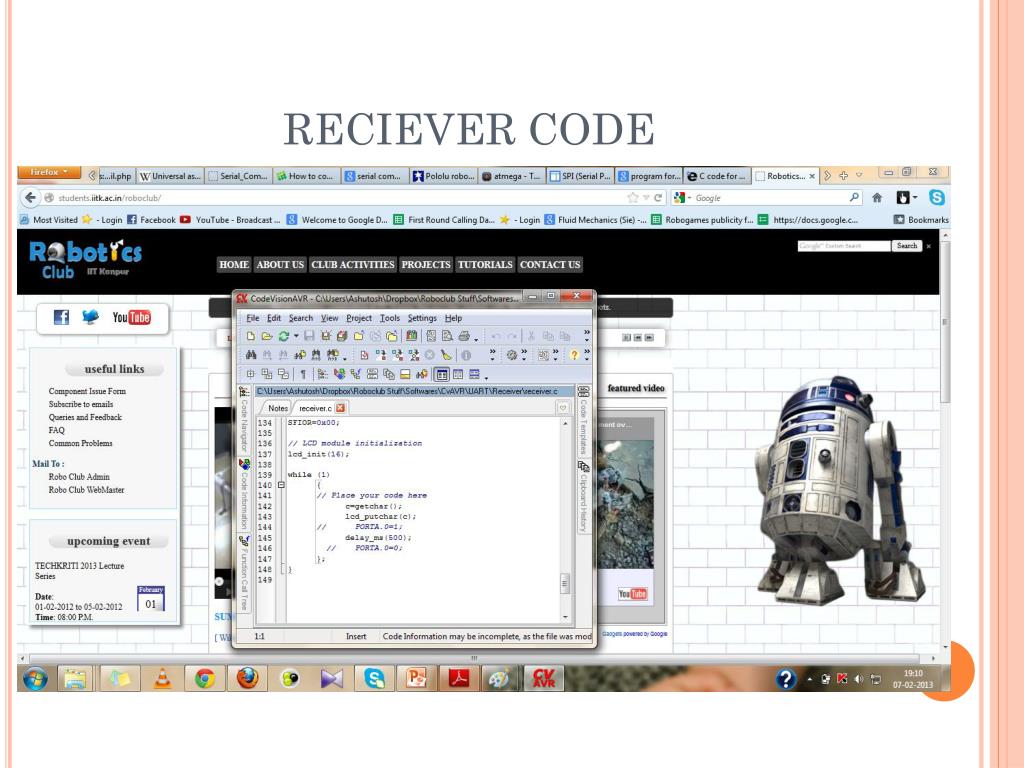The width and height of the screenshot is (1024, 768).
Task: Click the Firefox back arrow button
Action: click(30, 197)
